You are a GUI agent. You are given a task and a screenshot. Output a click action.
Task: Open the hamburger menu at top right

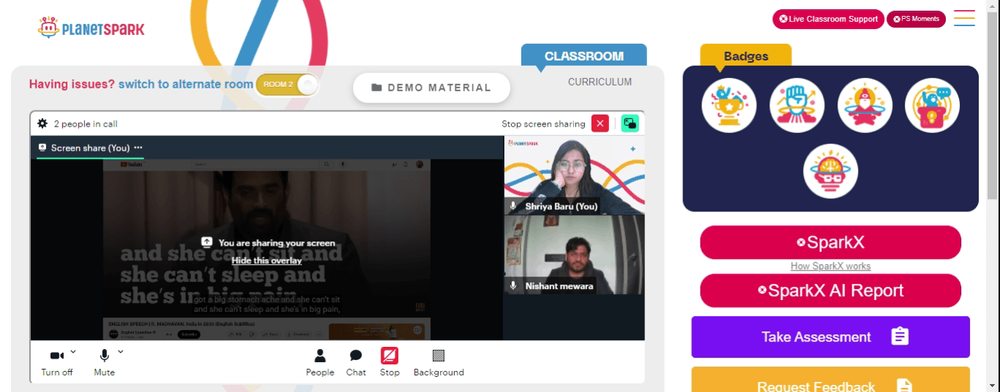click(x=964, y=18)
